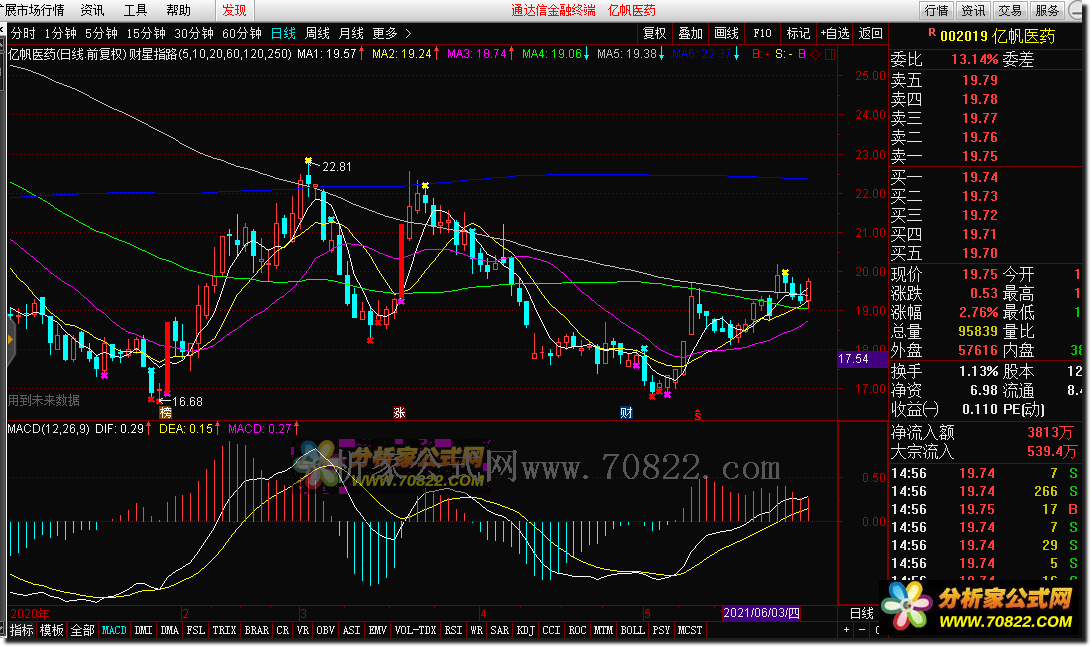Image resolution: width=1092 pixels, height=647 pixels.
Task: Click the split-window icon in chart header
Action: point(829,54)
